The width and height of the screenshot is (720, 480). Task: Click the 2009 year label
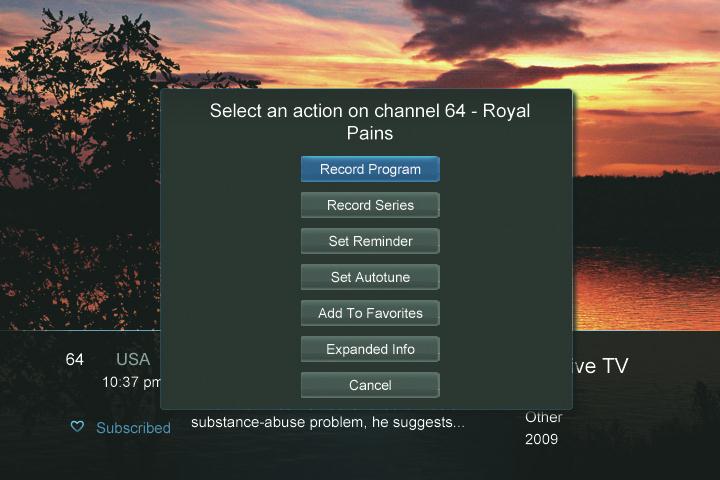(542, 439)
